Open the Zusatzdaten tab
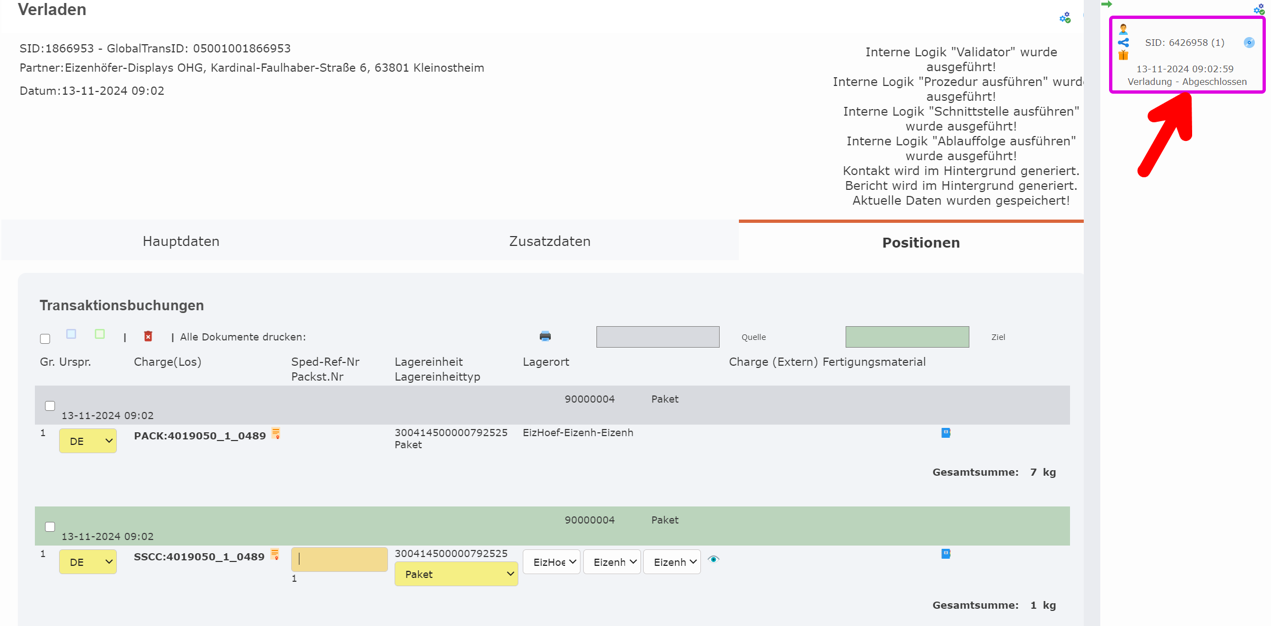1271x626 pixels. click(548, 241)
